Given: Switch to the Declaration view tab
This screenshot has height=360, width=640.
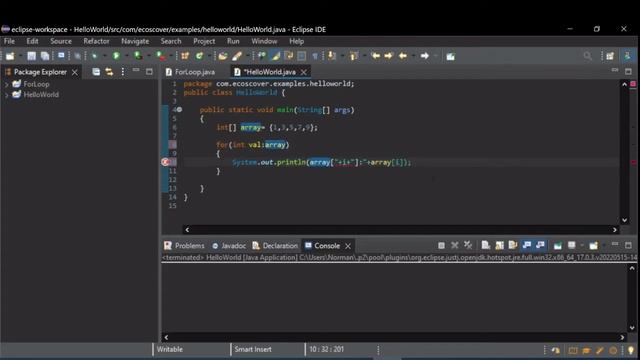Looking at the screenshot, I should pyautogui.click(x=275, y=246).
